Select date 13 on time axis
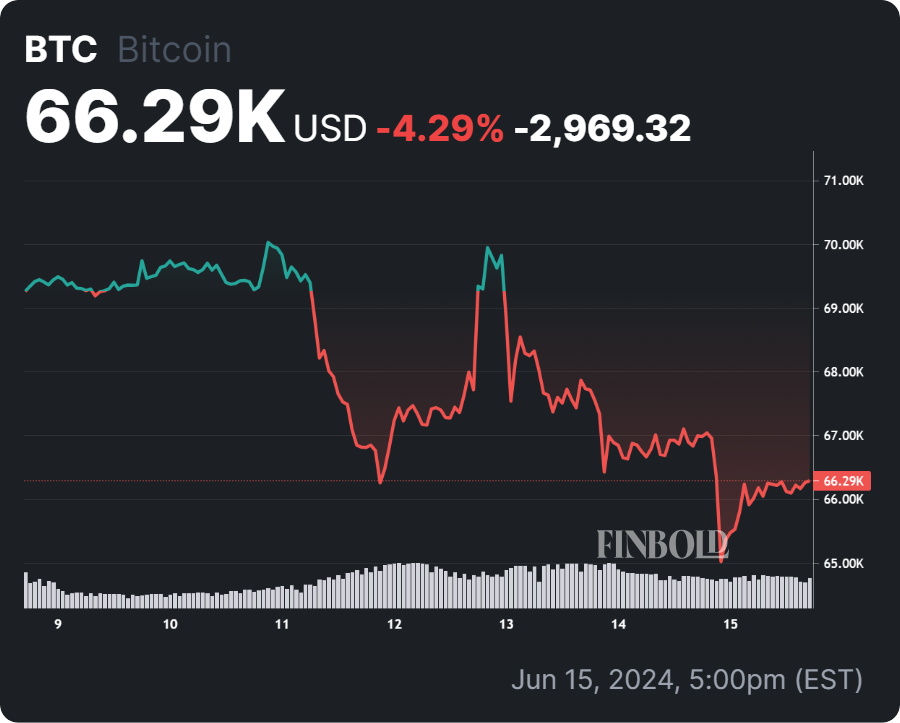This screenshot has height=723, width=900. coord(506,625)
